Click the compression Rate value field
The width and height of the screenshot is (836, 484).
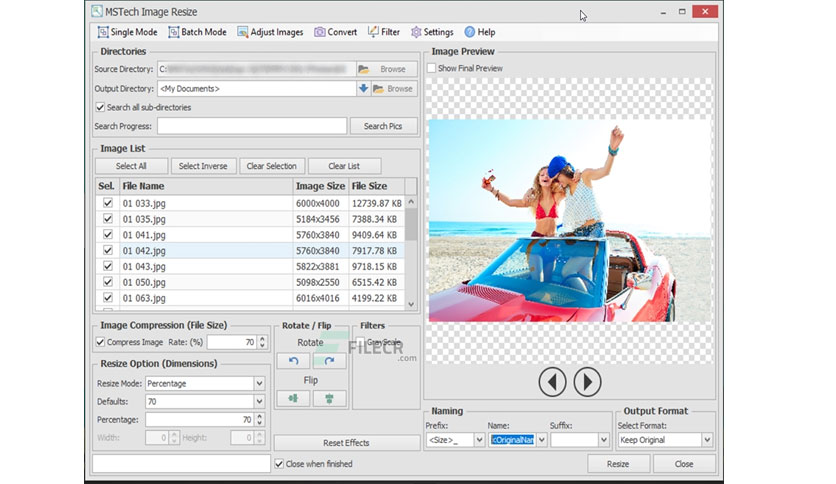[x=232, y=342]
